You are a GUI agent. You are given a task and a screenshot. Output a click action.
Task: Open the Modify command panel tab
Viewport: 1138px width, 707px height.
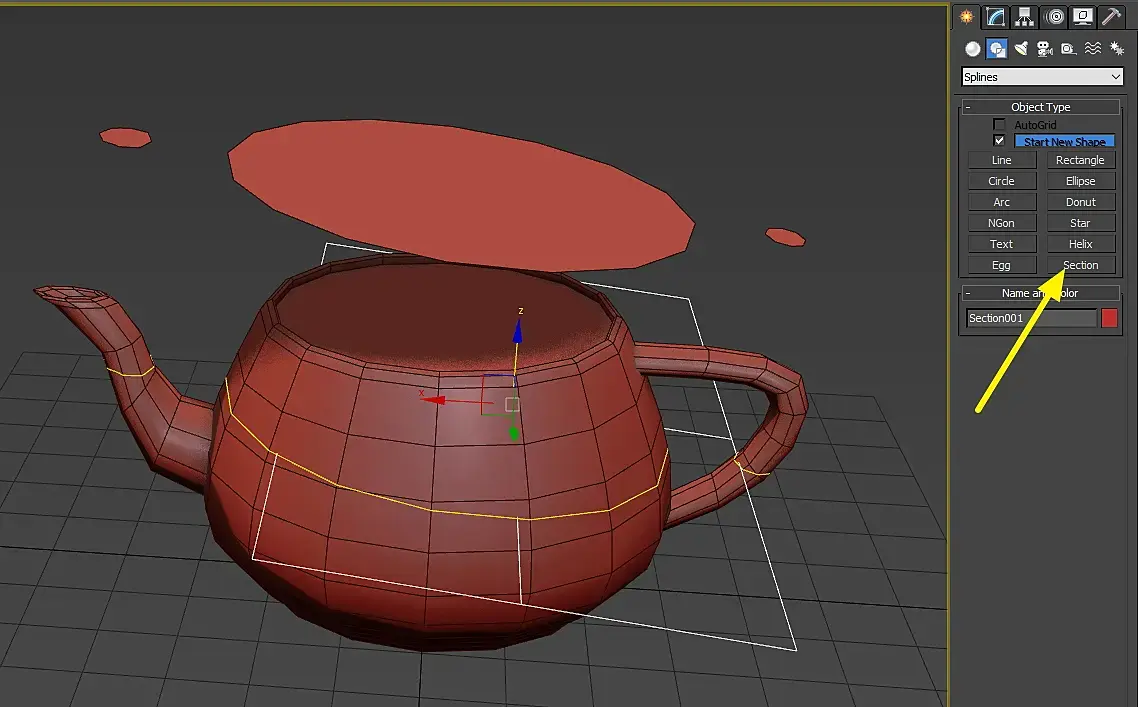click(996, 17)
